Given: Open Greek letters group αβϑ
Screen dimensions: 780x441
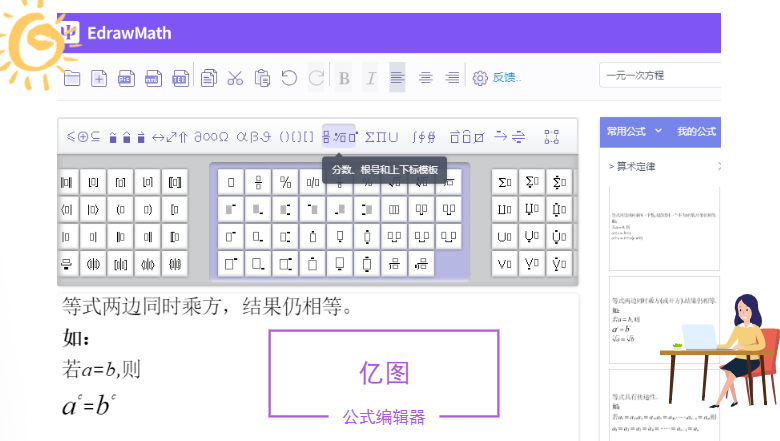Looking at the screenshot, I should point(254,137).
